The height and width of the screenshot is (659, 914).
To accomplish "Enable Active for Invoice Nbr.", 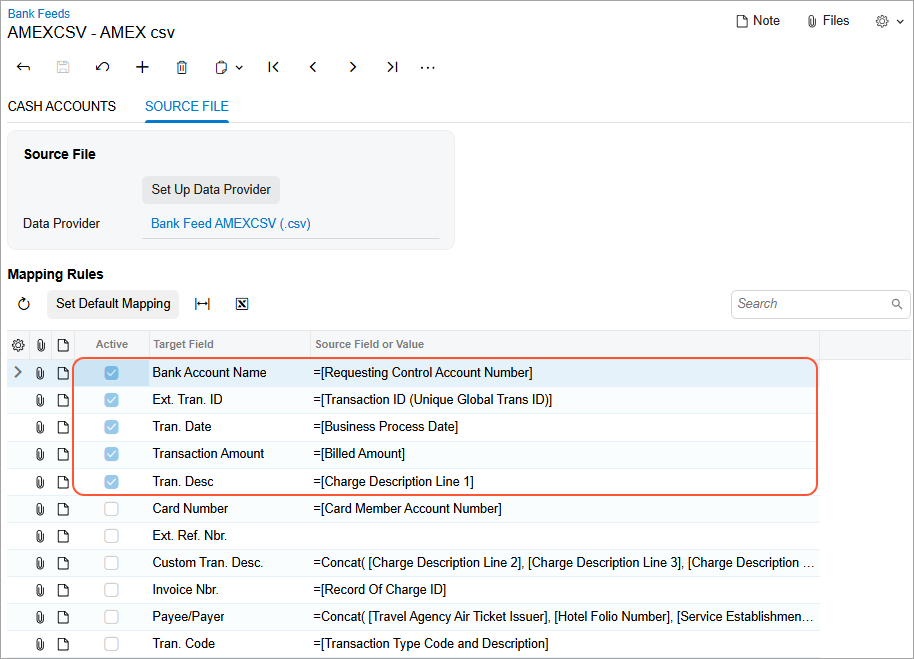I will (111, 590).
